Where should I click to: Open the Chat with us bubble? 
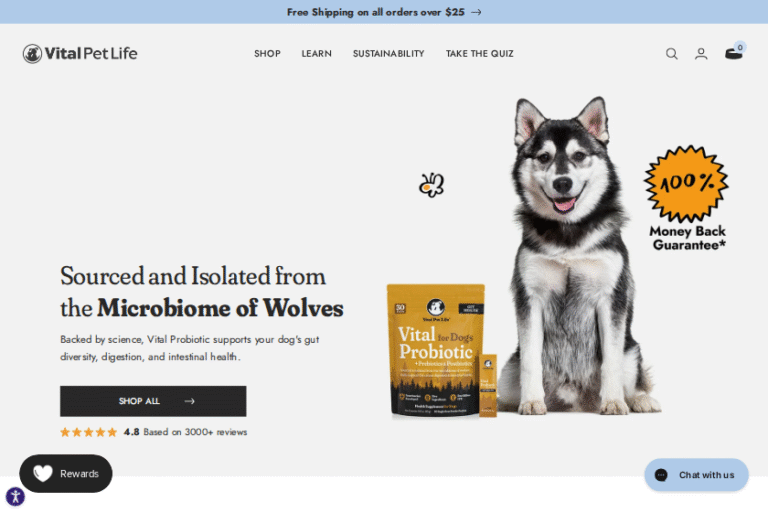696,475
